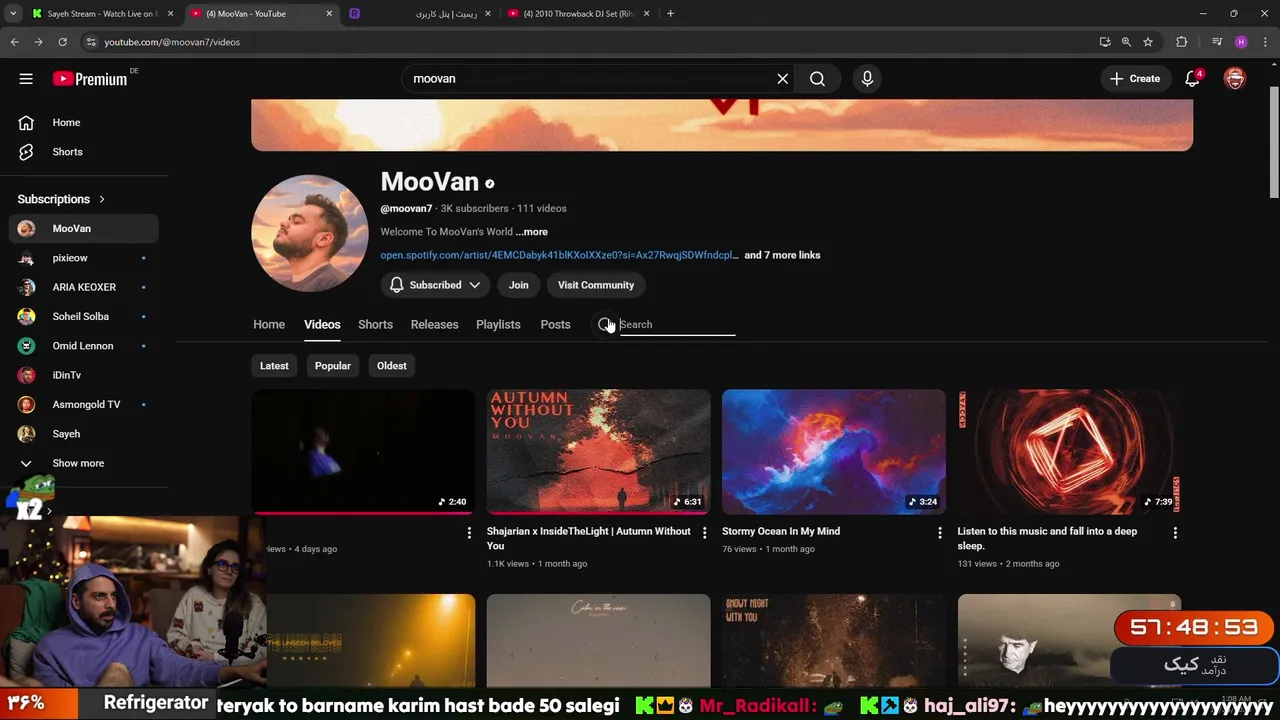This screenshot has height=720, width=1280.
Task: Click the magnifier search button beside the search box
Action: tap(818, 79)
